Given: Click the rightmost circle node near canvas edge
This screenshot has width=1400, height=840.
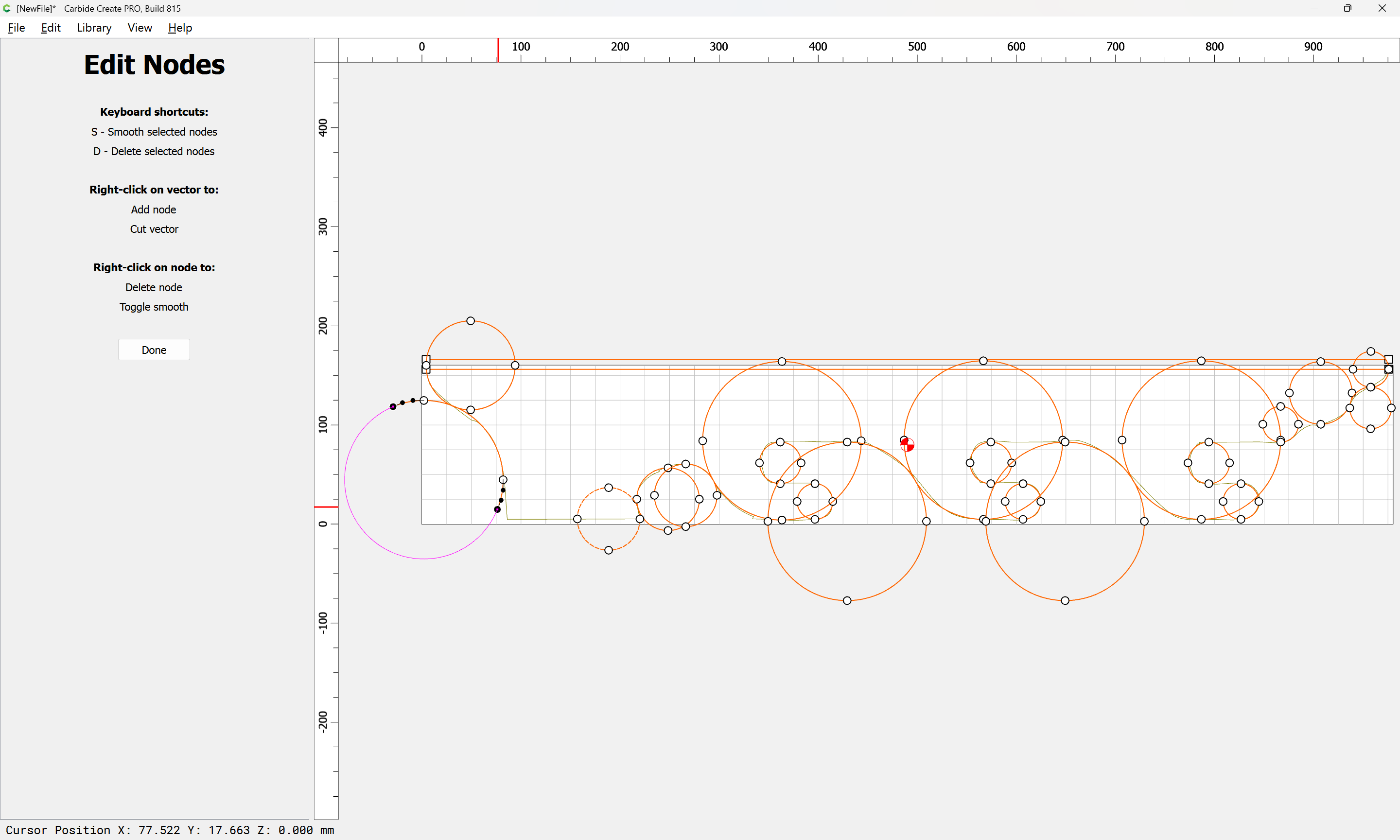Looking at the screenshot, I should click(1391, 408).
